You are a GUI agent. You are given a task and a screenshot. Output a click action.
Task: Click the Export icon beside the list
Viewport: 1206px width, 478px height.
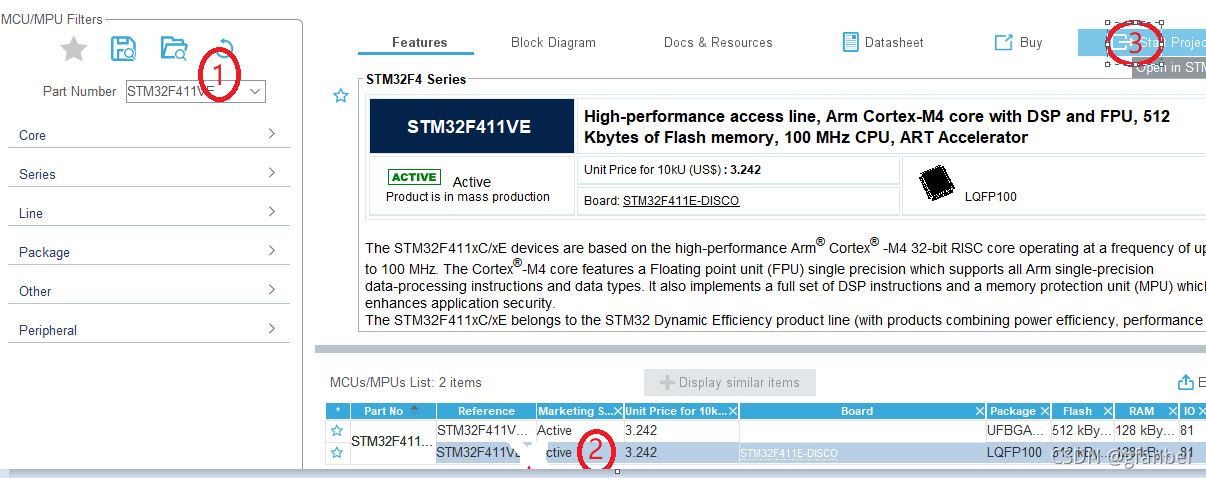pyautogui.click(x=1186, y=382)
